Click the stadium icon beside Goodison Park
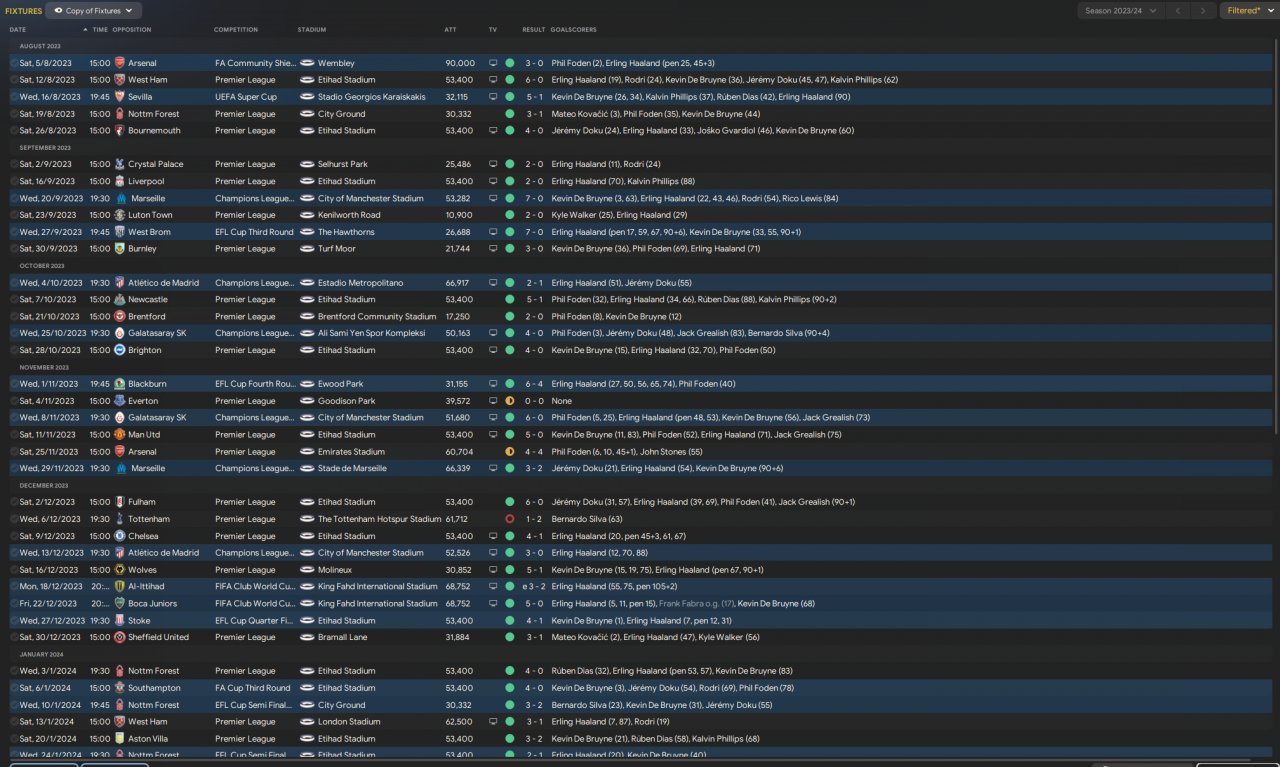 click(x=307, y=401)
